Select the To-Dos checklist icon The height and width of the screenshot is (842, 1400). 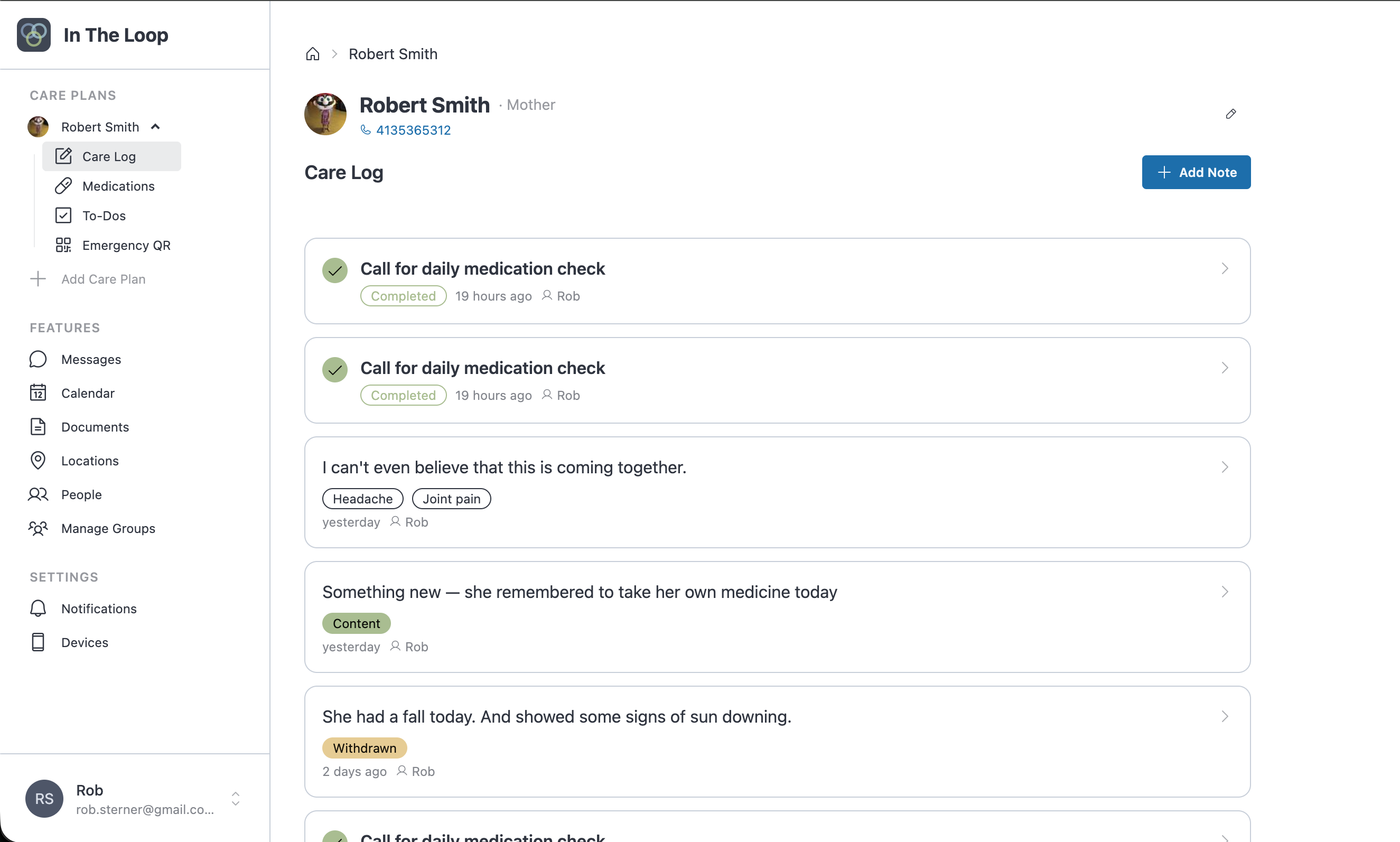click(x=63, y=215)
